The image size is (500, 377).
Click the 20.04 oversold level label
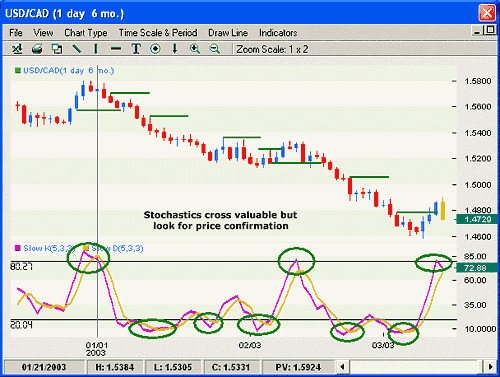tap(21, 324)
